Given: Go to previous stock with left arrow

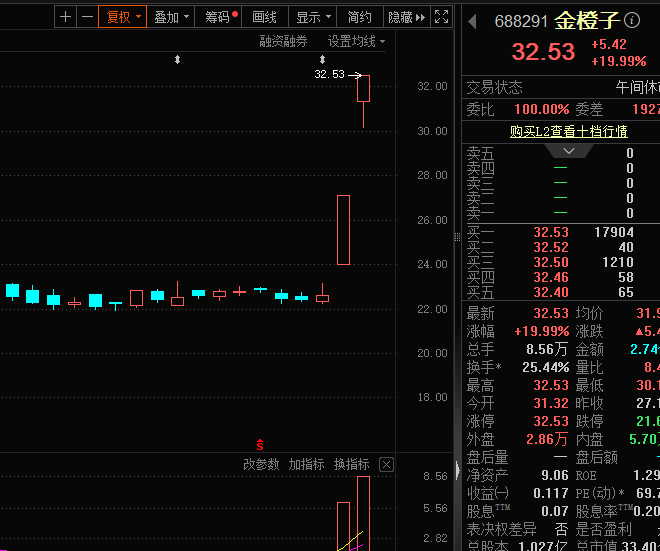Looking at the screenshot, I should (x=472, y=21).
